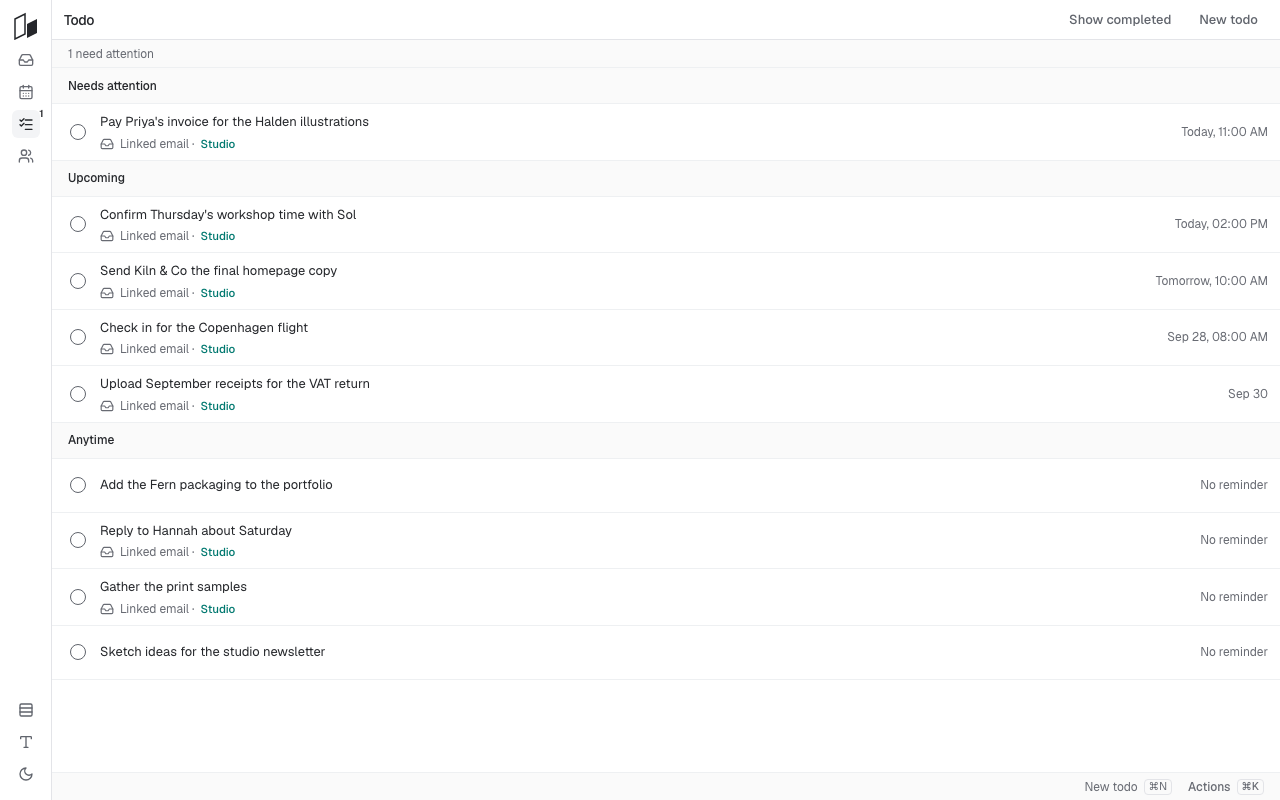The height and width of the screenshot is (800, 1280).
Task: Open the typography T icon in sidebar
Action: tap(26, 742)
